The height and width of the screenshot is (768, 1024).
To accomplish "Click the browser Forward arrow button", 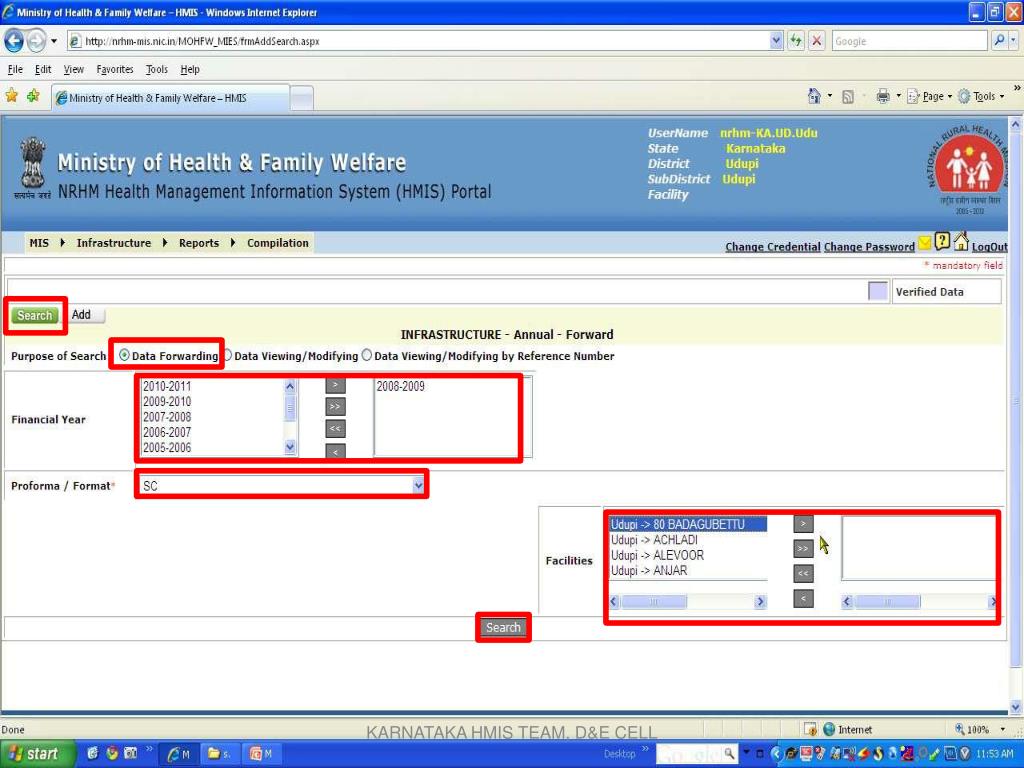I will point(36,41).
